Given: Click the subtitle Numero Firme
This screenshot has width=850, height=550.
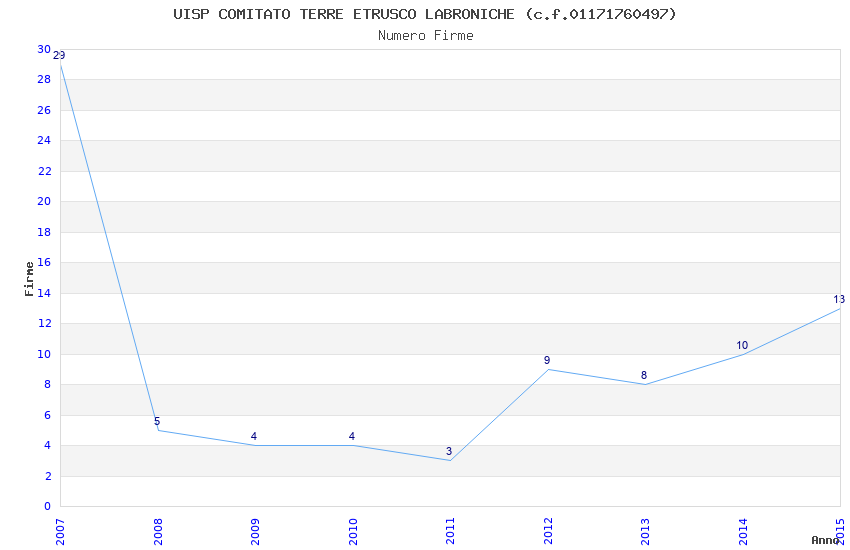Looking at the screenshot, I should 426,35.
